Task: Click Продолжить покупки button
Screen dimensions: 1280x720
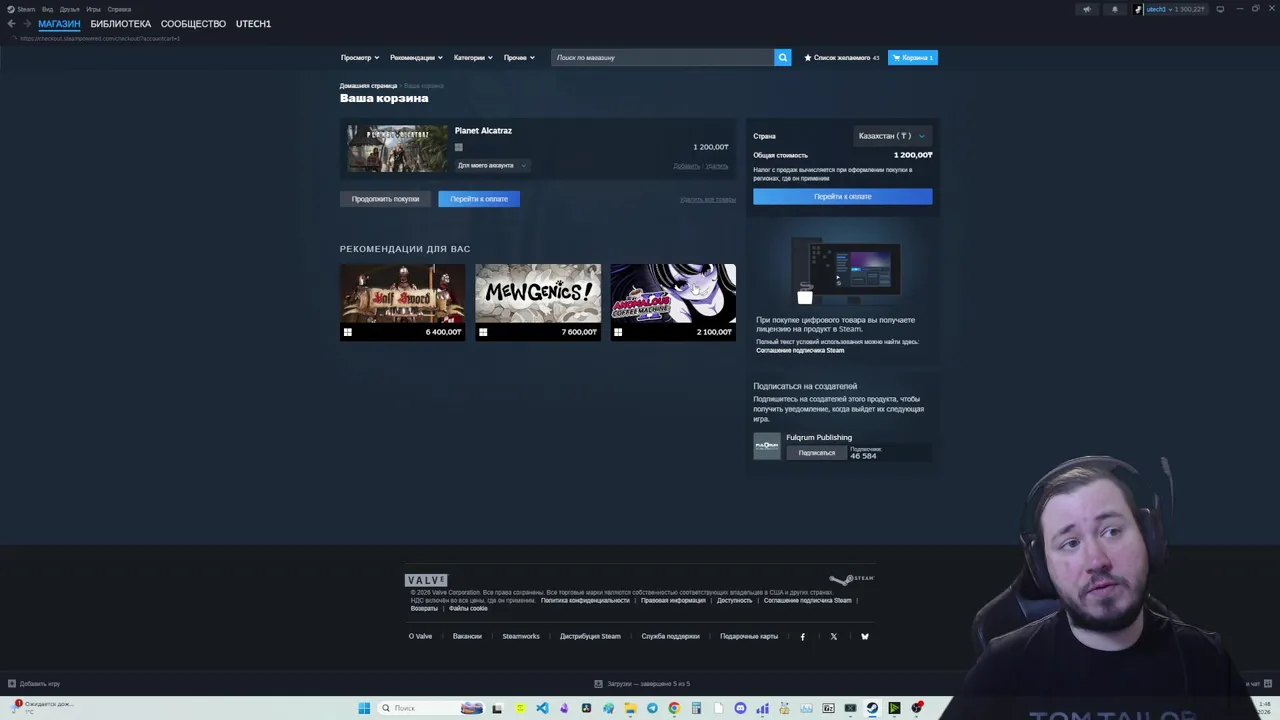Action: pyautogui.click(x=385, y=199)
